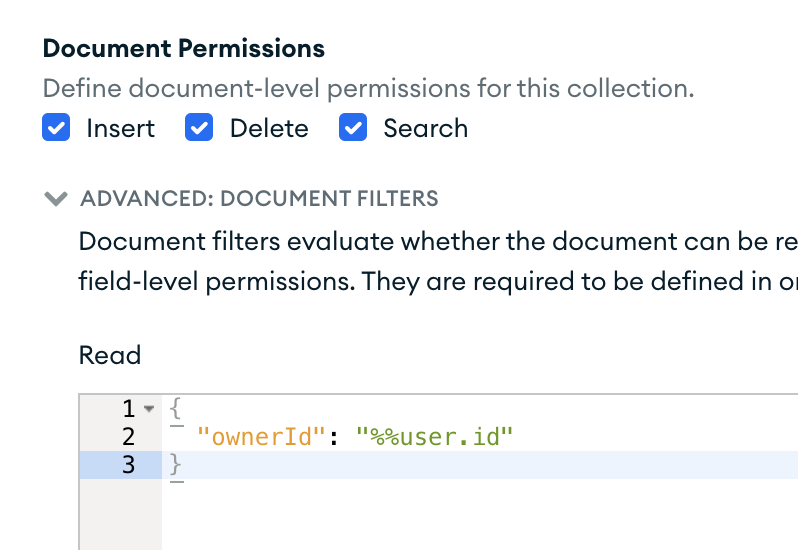Select line number 2 in the gutter

(x=127, y=437)
